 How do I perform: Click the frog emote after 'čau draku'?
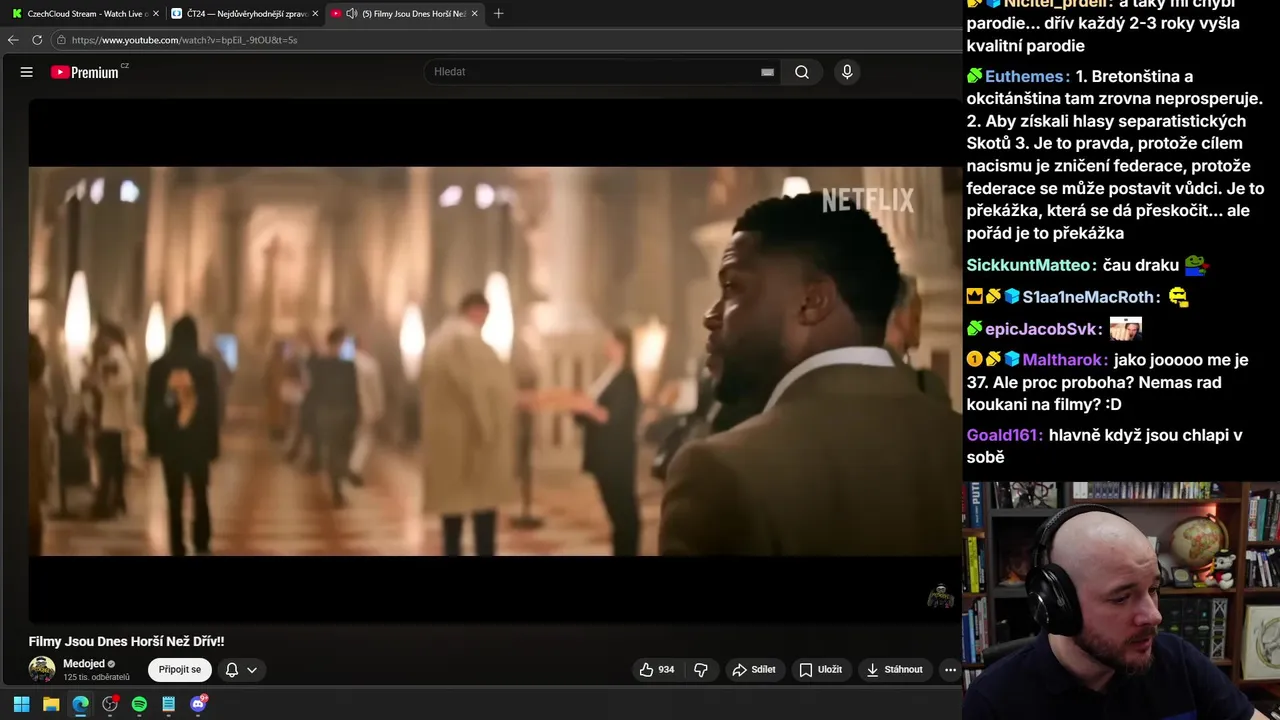[x=1196, y=265]
